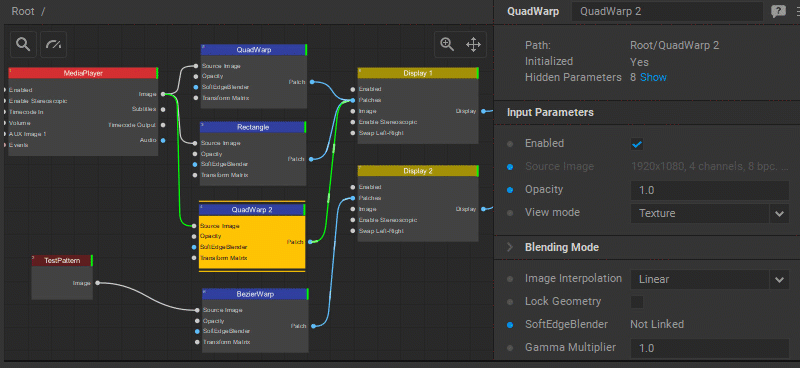800x368 pixels.
Task: Select the MediaPlayer node title
Action: pyautogui.click(x=83, y=73)
